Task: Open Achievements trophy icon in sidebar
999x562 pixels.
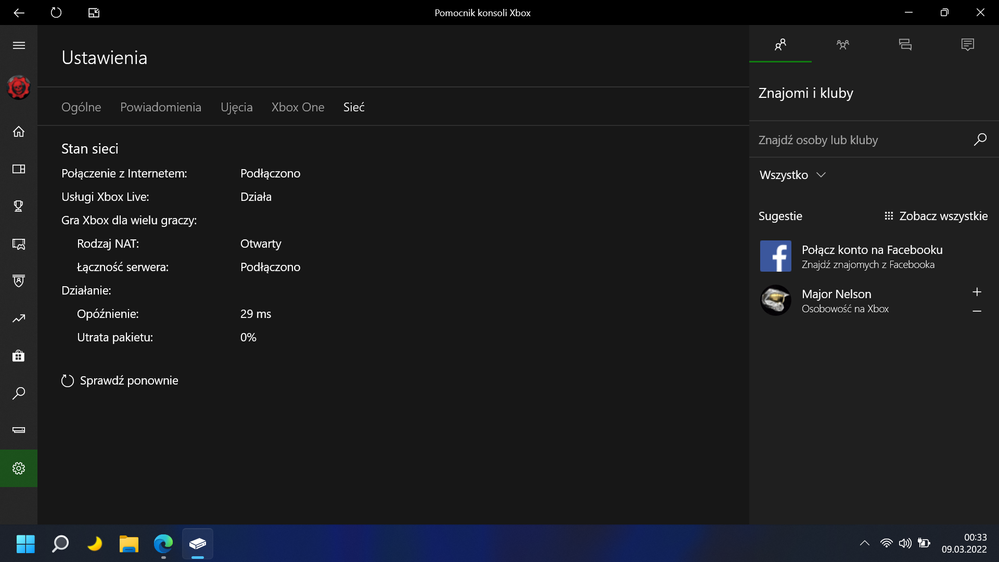Action: [x=18, y=206]
